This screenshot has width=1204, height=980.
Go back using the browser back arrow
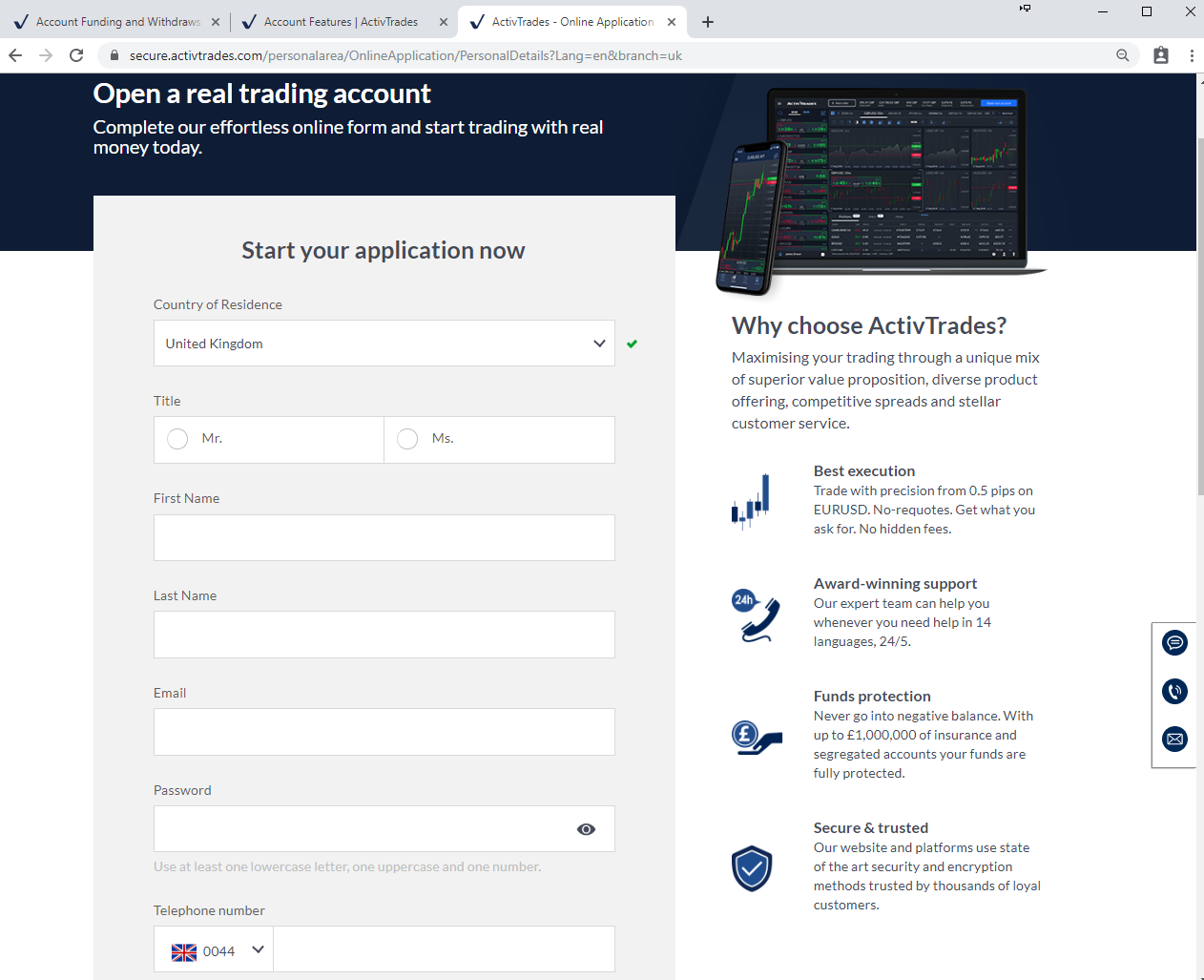[x=15, y=55]
